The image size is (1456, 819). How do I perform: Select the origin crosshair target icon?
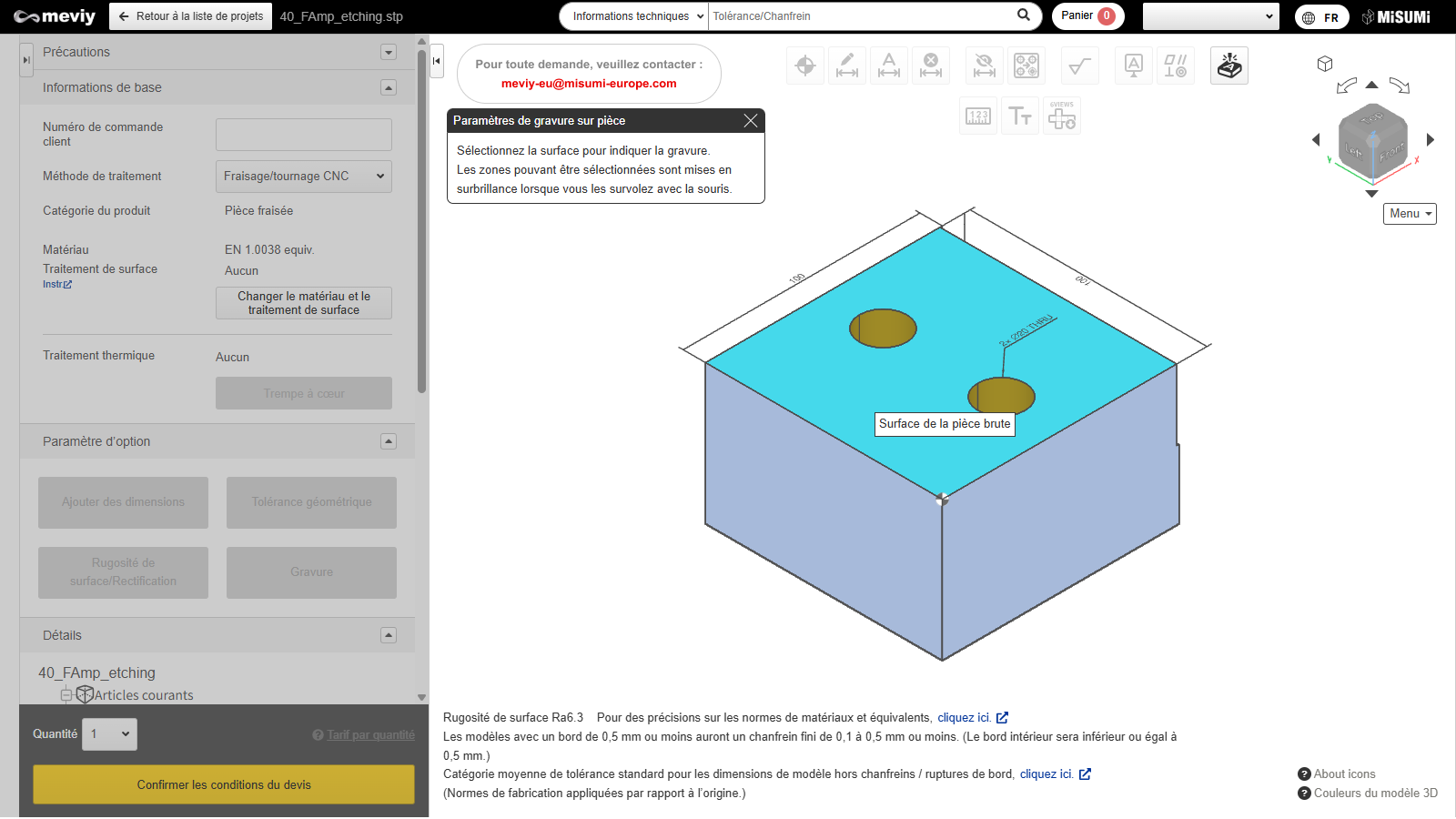805,66
